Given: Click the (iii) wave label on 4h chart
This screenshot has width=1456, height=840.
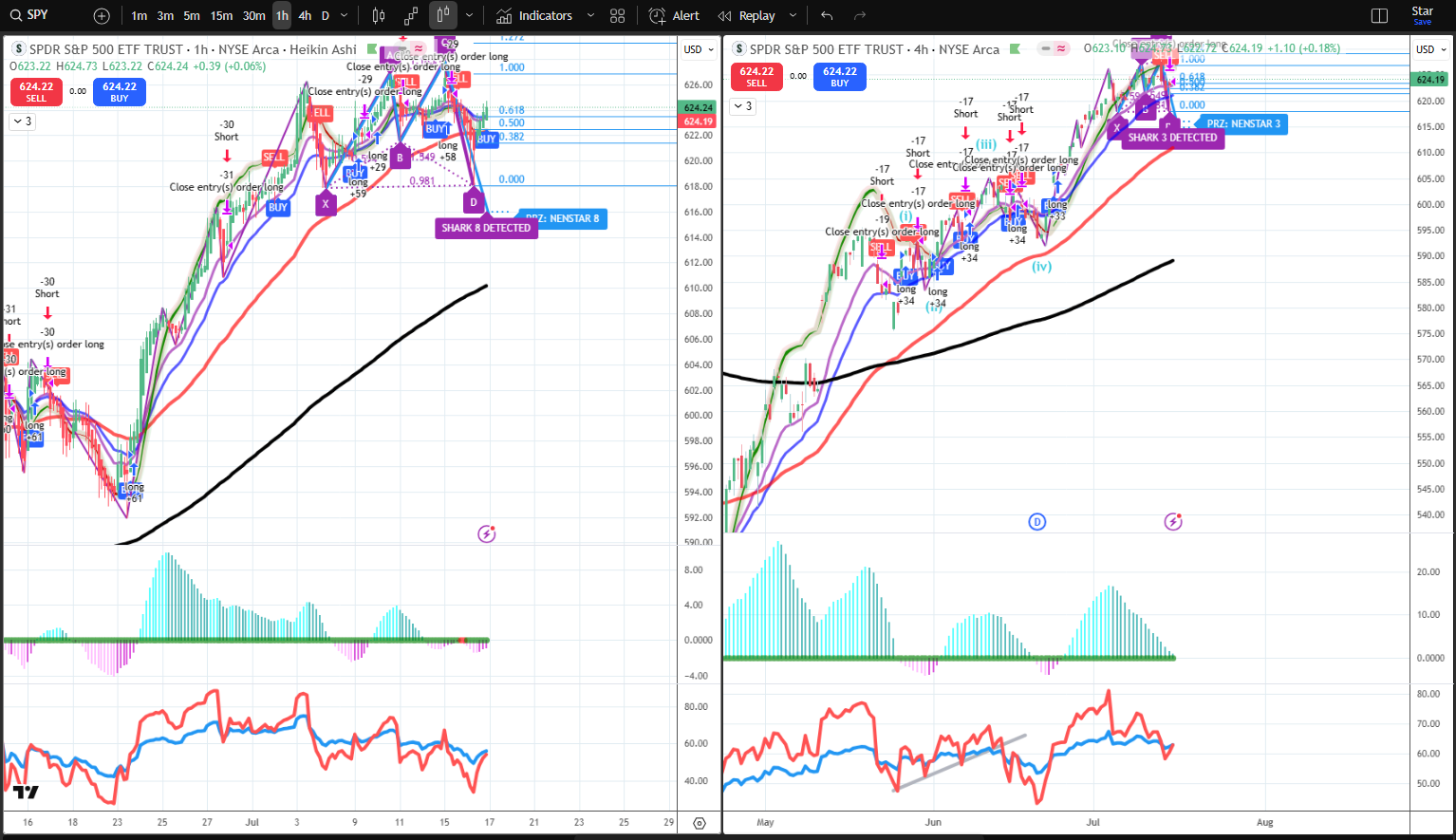Looking at the screenshot, I should (x=986, y=144).
